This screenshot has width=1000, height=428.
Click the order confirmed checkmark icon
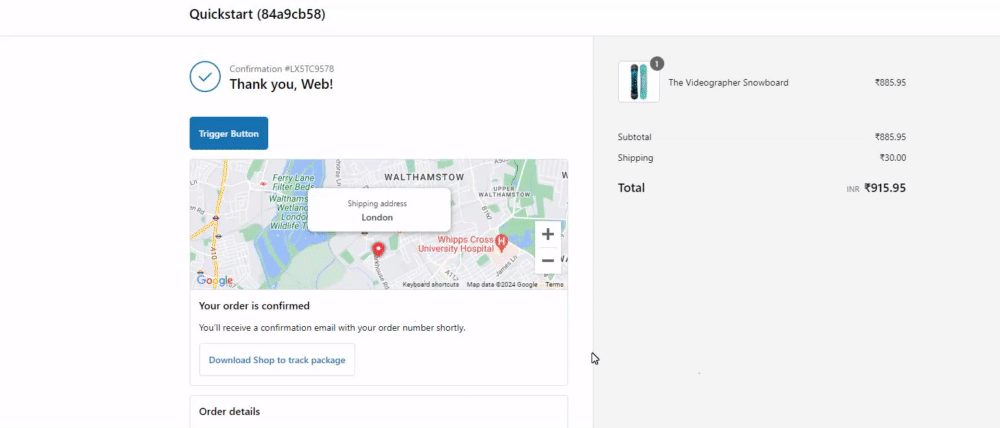pos(205,77)
